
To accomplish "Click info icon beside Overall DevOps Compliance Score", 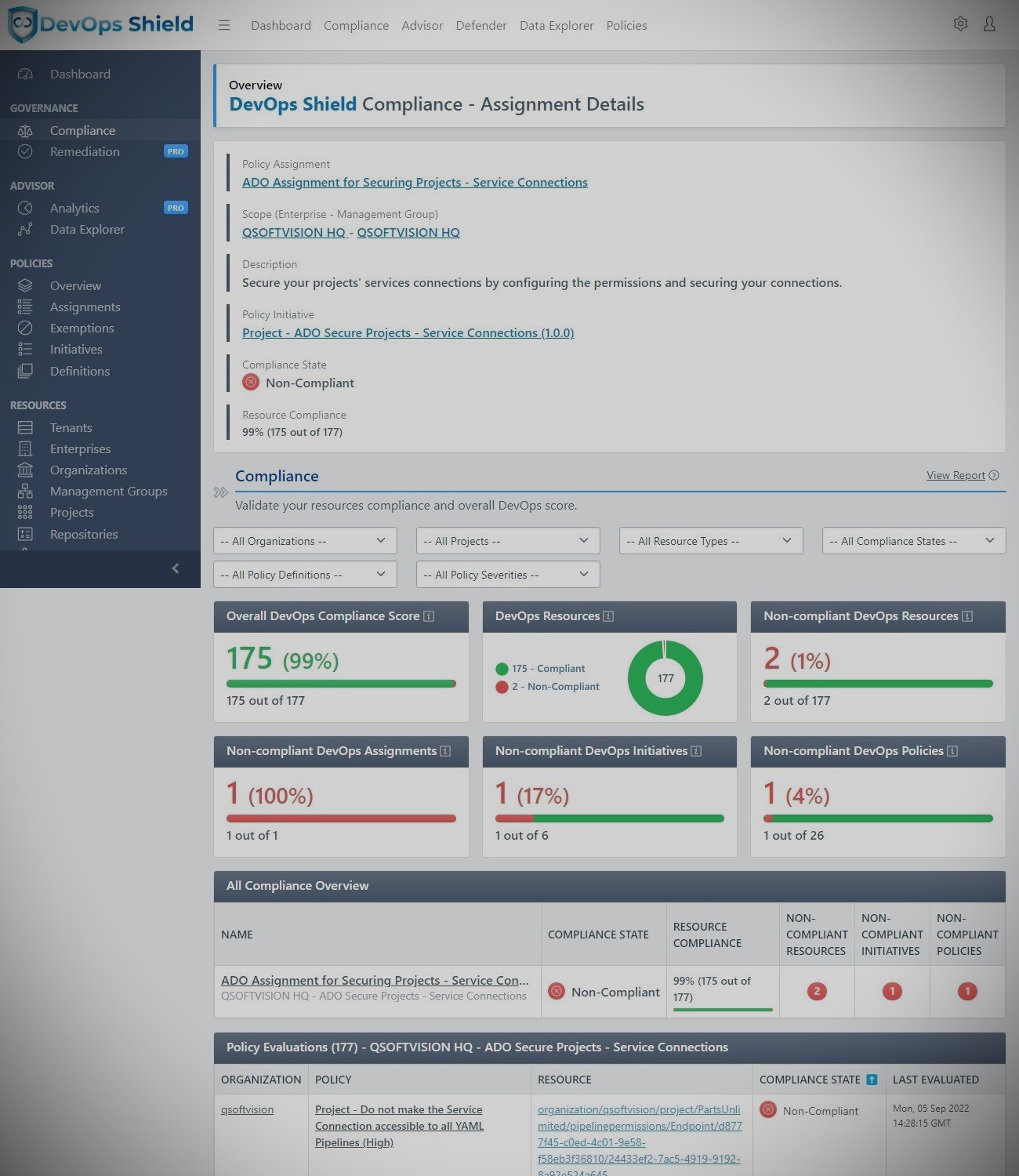I will pos(429,616).
